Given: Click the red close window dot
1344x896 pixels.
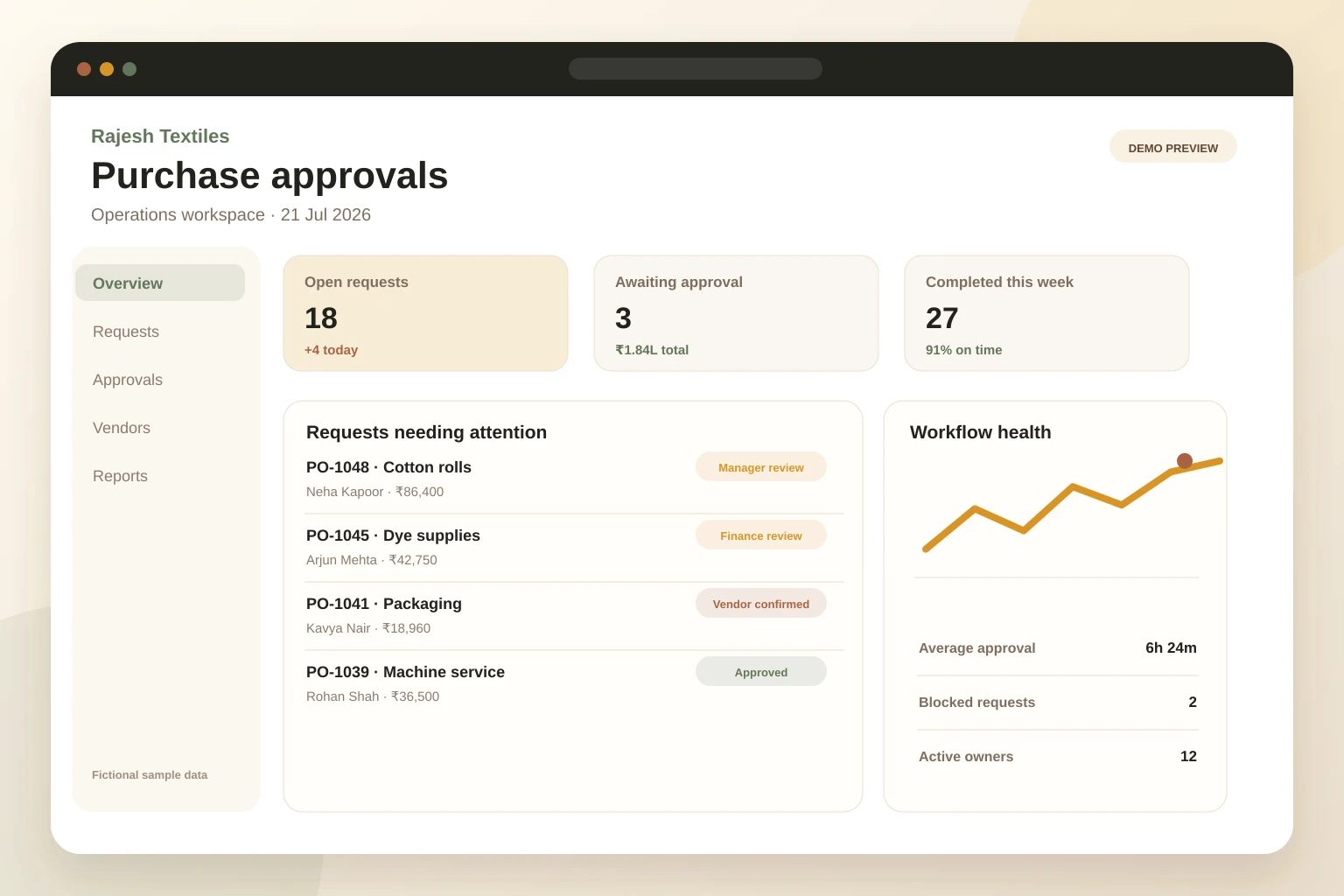Looking at the screenshot, I should pos(84,69).
